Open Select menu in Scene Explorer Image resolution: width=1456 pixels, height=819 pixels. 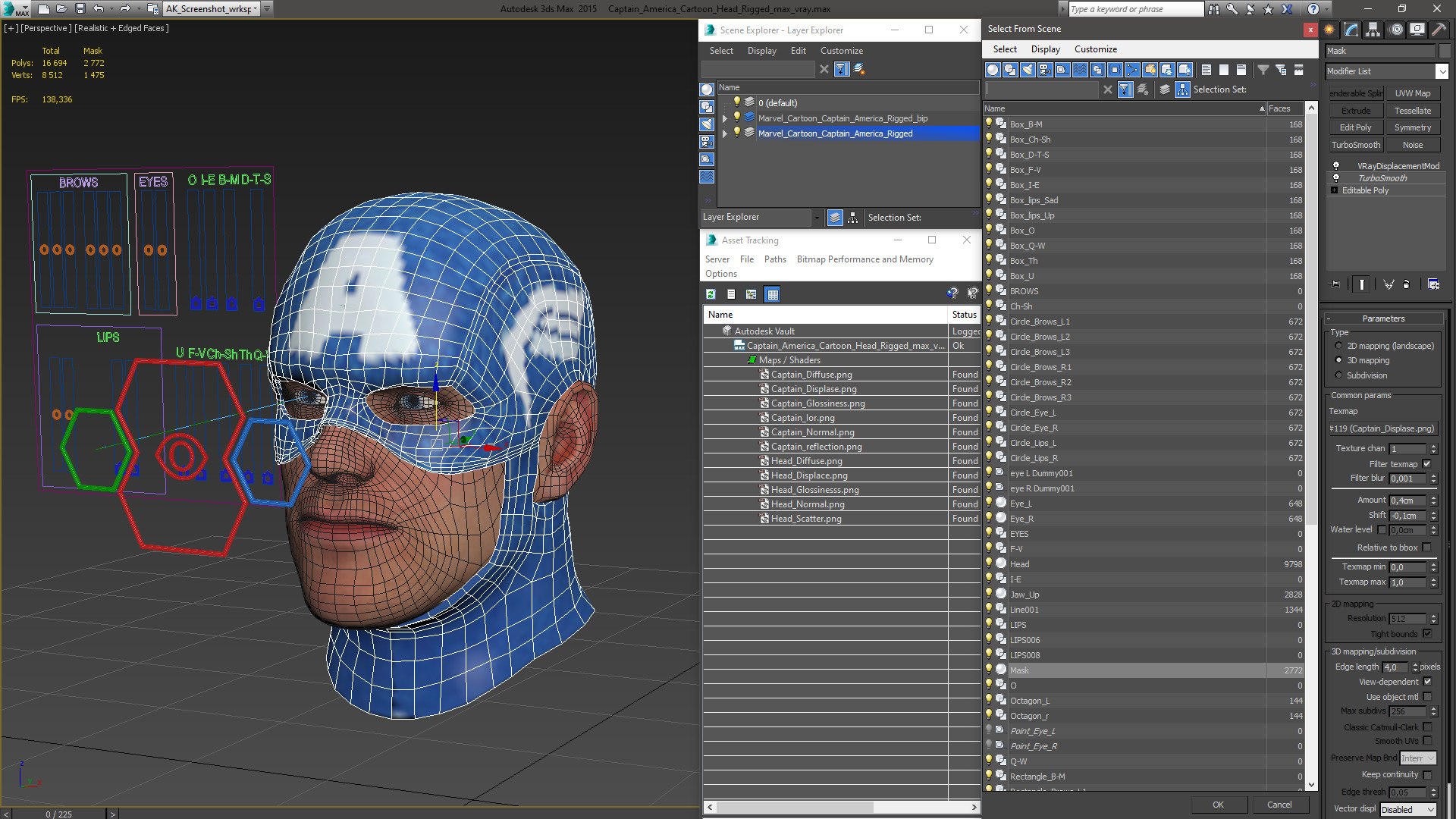(x=721, y=51)
